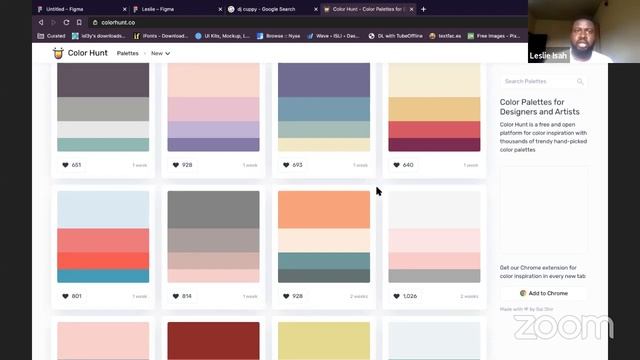Like the palette with 693 likes

click(293, 165)
